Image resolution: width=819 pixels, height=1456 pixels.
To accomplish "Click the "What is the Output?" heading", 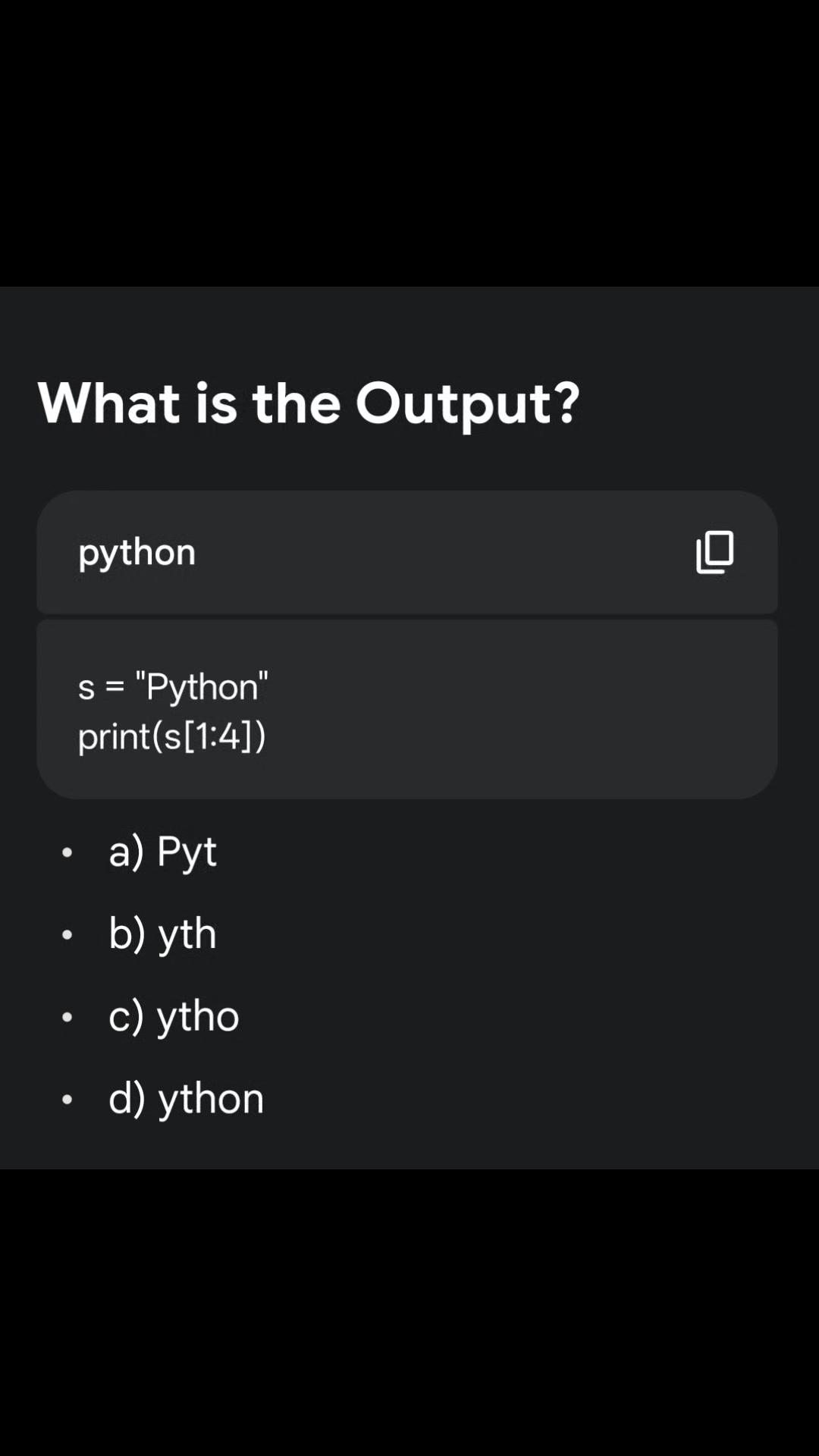I will click(309, 403).
